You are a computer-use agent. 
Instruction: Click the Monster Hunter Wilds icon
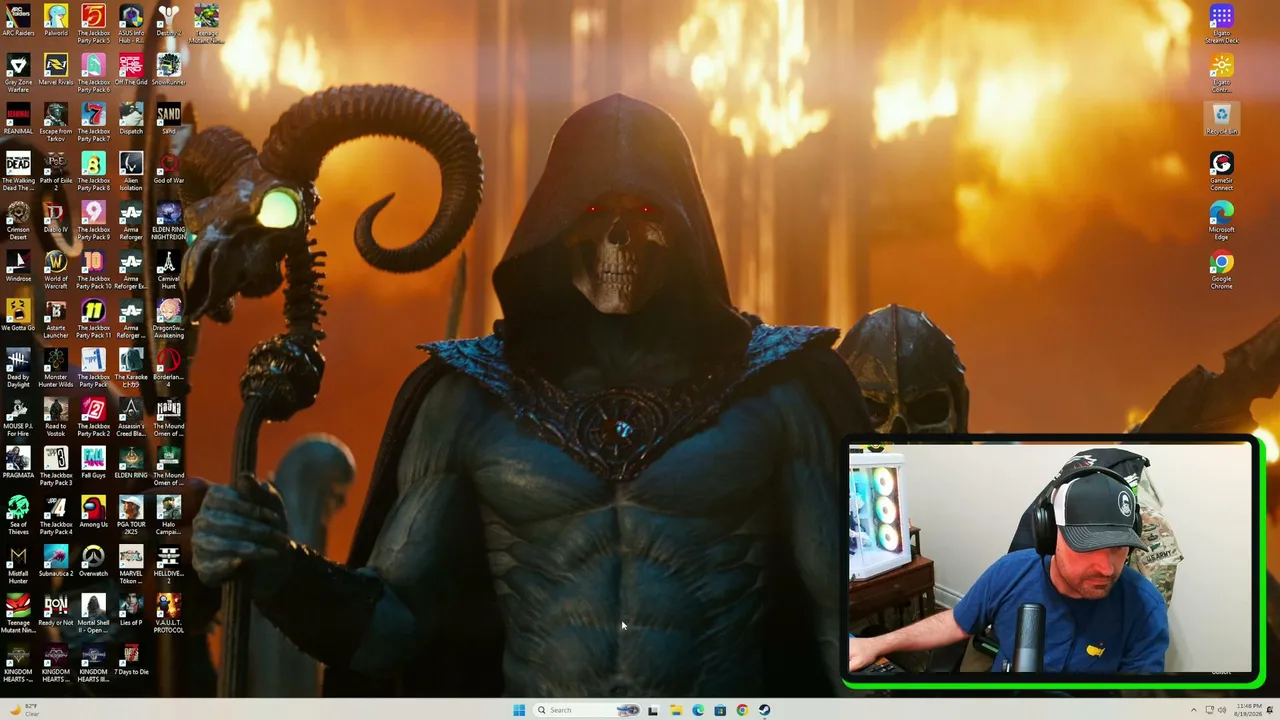(x=56, y=367)
